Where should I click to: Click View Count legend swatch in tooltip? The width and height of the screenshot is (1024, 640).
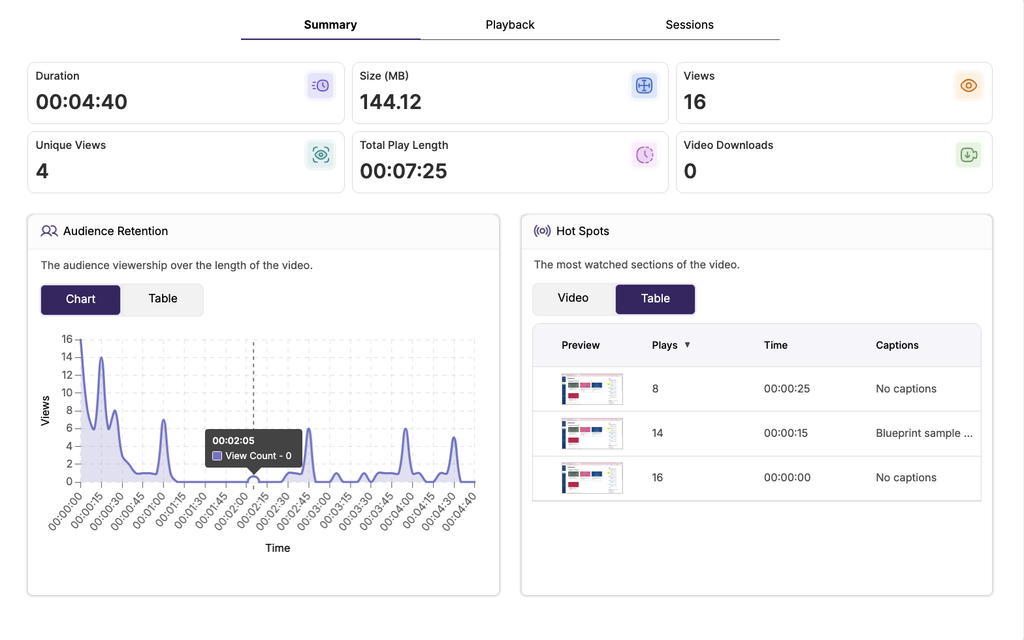tap(217, 456)
